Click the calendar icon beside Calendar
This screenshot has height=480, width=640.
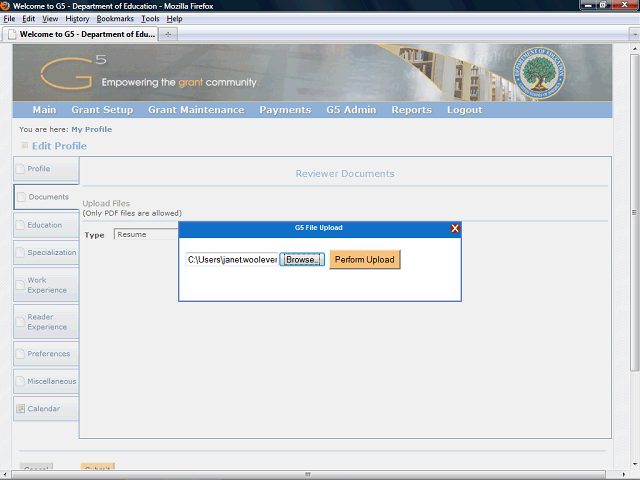point(20,409)
